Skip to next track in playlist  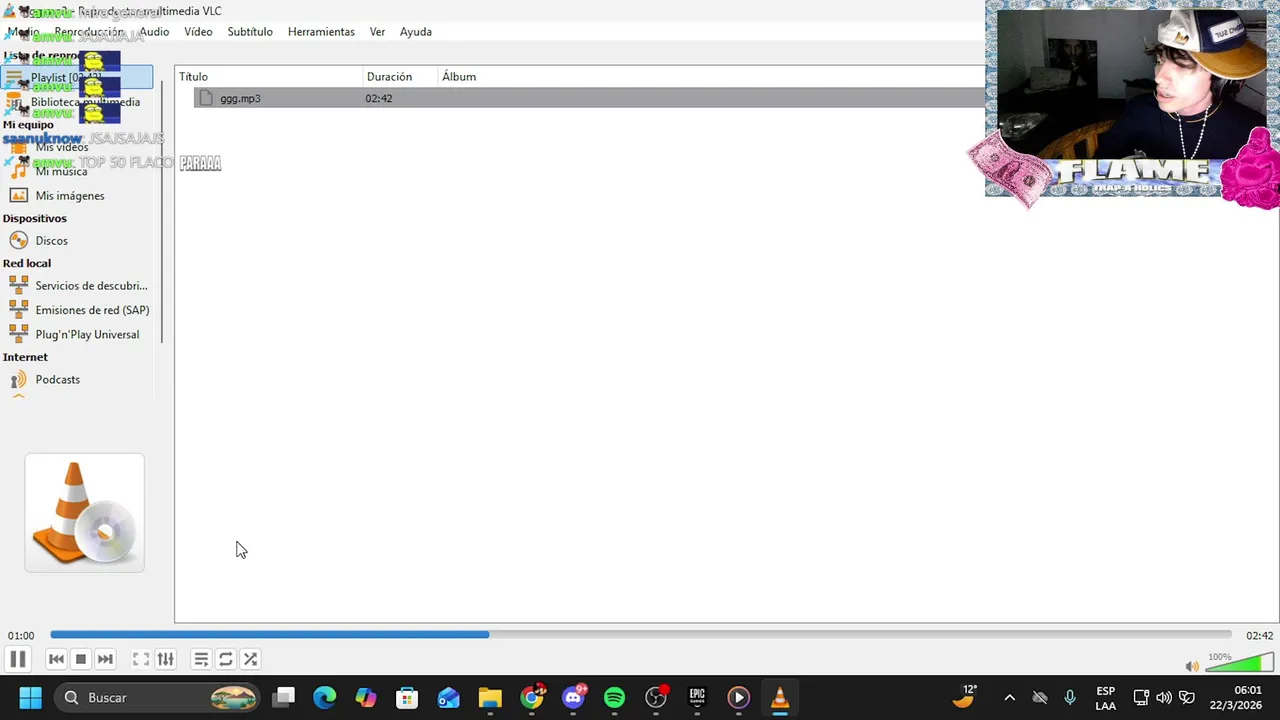click(x=105, y=659)
